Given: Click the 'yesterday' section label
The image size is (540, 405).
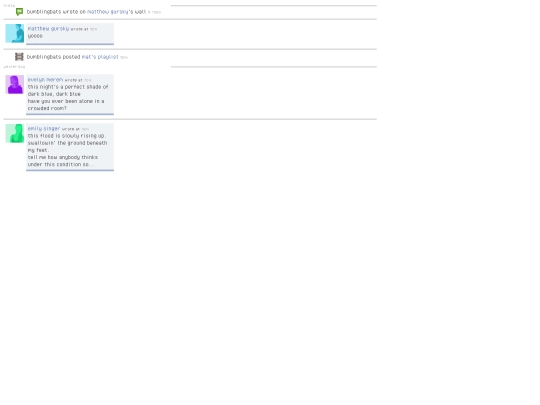Looking at the screenshot, I should point(14,66).
